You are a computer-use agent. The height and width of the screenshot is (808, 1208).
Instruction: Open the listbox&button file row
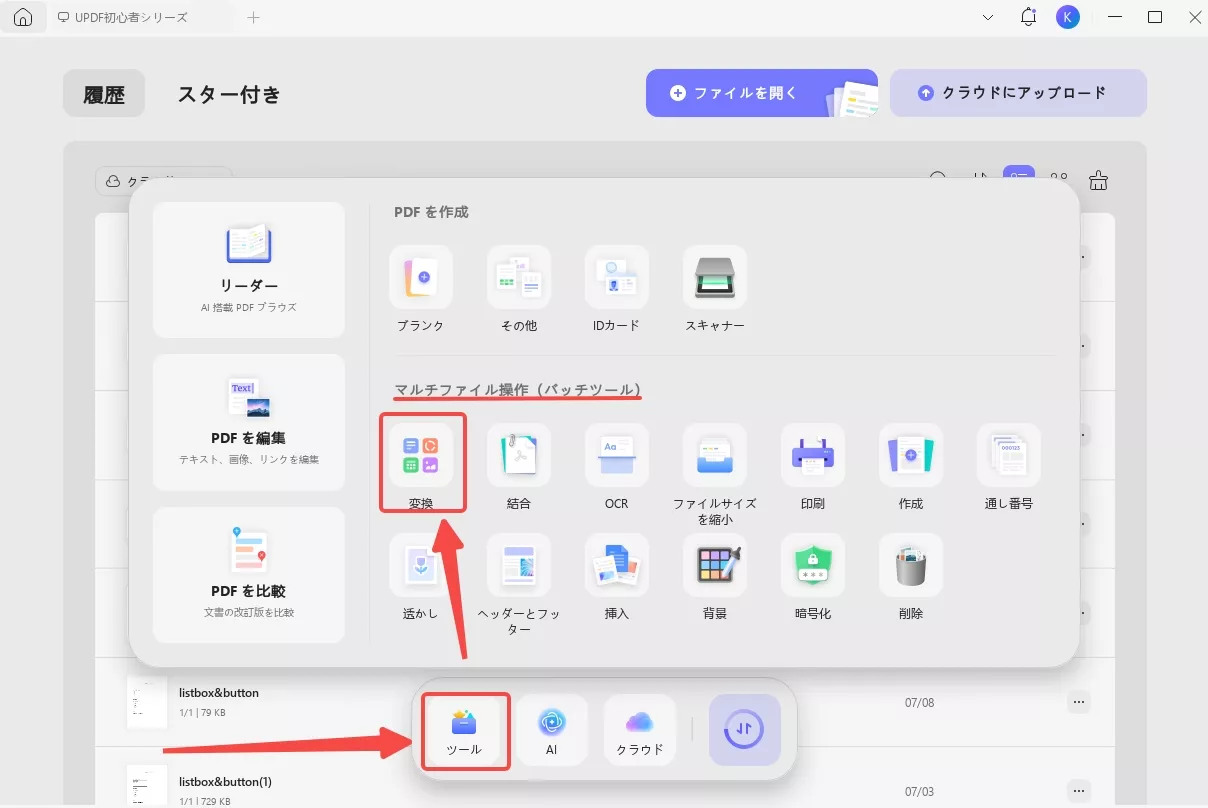(605, 702)
